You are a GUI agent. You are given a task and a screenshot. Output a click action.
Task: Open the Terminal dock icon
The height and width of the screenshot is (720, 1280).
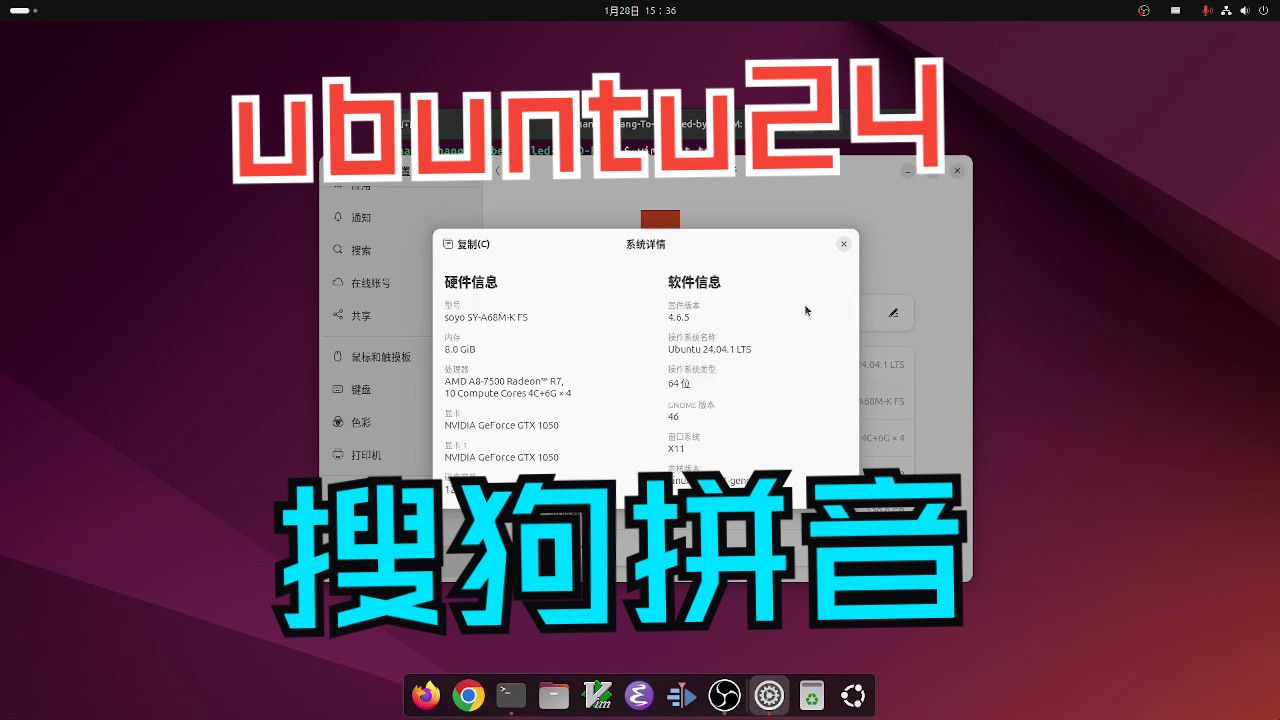(x=511, y=695)
